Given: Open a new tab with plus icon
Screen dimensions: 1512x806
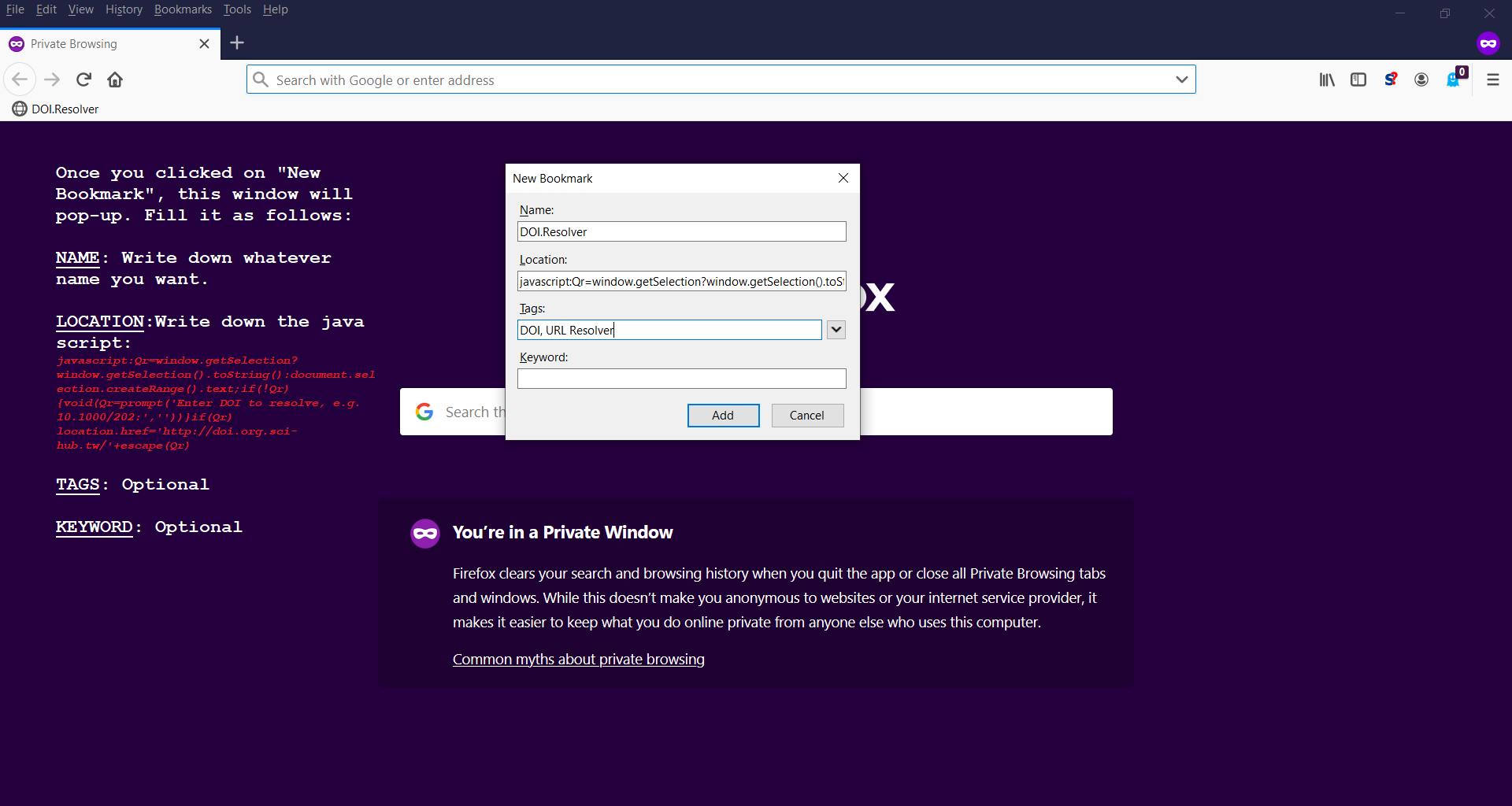Looking at the screenshot, I should 237,43.
